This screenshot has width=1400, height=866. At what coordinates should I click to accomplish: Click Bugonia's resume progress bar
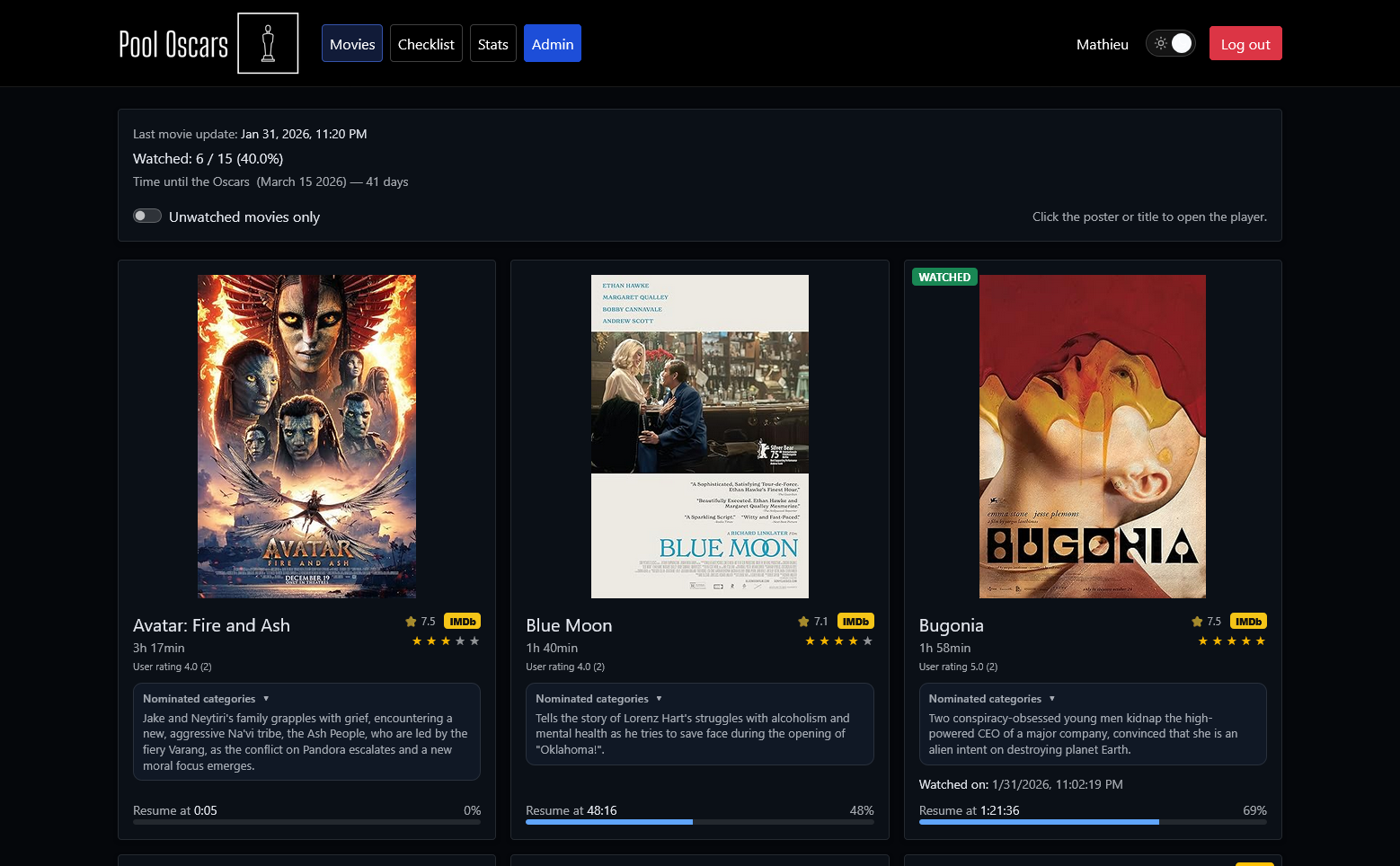click(1093, 822)
